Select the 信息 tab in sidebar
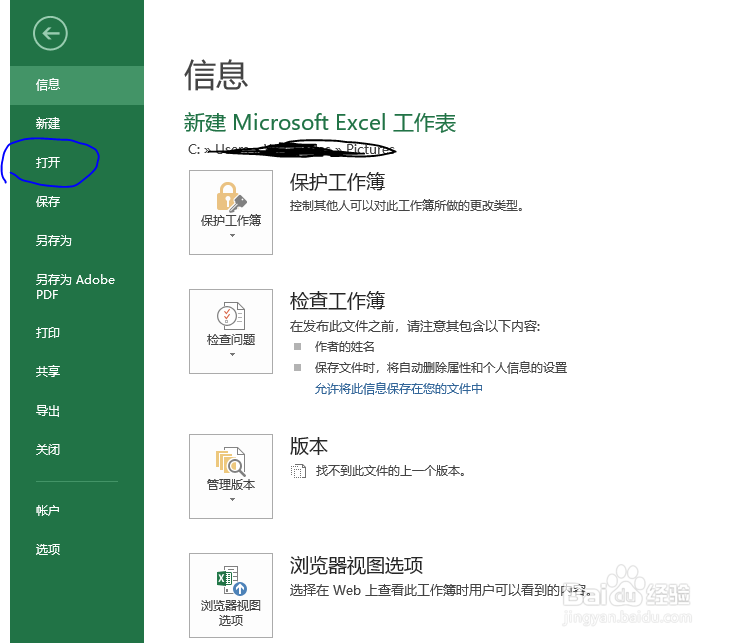The width and height of the screenshot is (734, 643). pos(77,85)
